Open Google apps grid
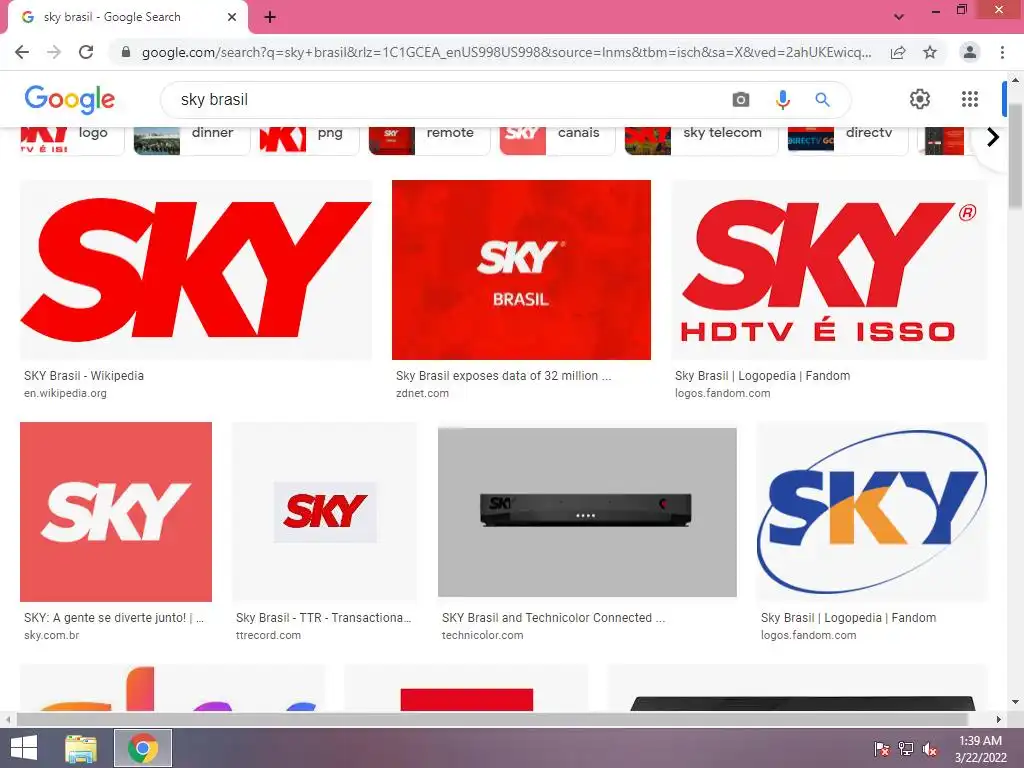The width and height of the screenshot is (1024, 768). [x=970, y=99]
